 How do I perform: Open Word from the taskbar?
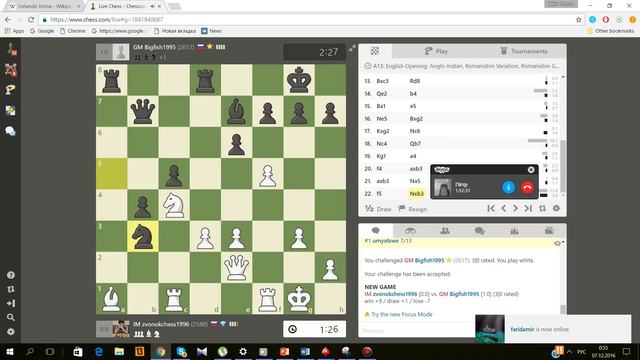305,351
